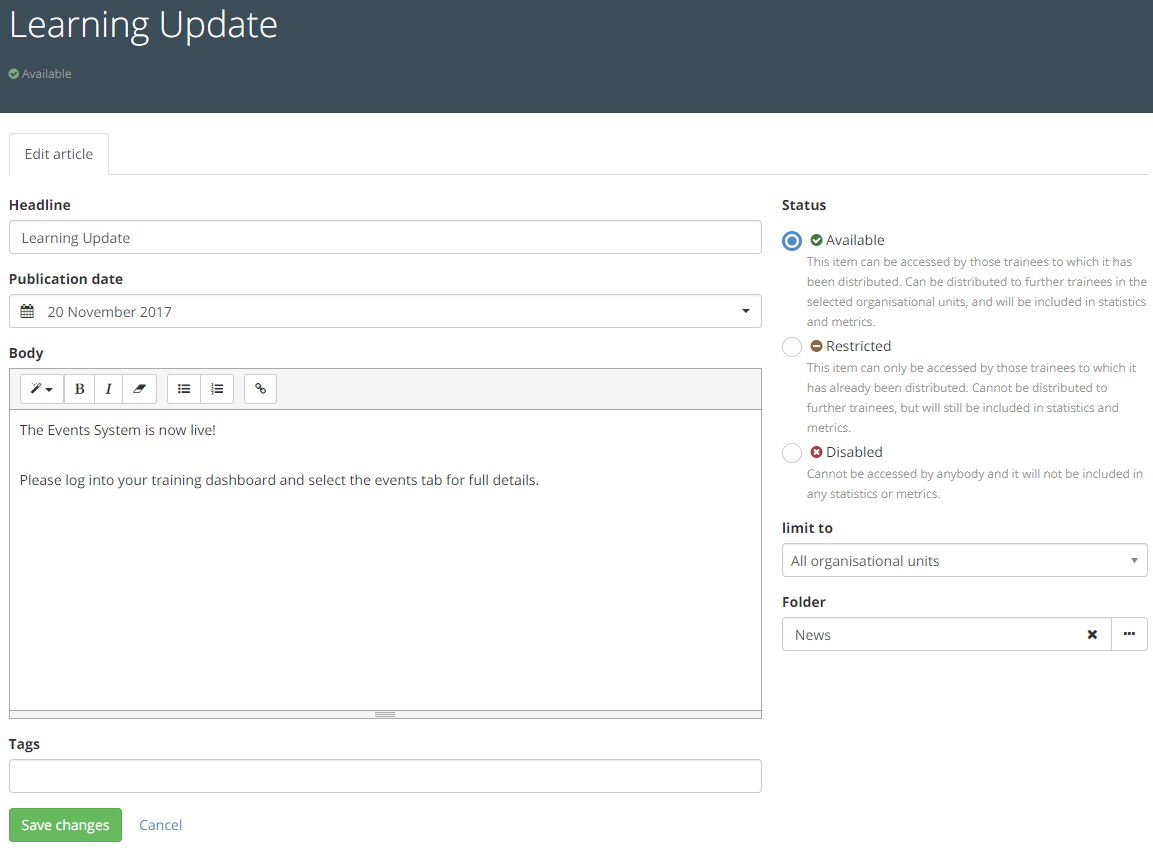
Task: Insert an ordered numbered list
Action: pos(217,389)
